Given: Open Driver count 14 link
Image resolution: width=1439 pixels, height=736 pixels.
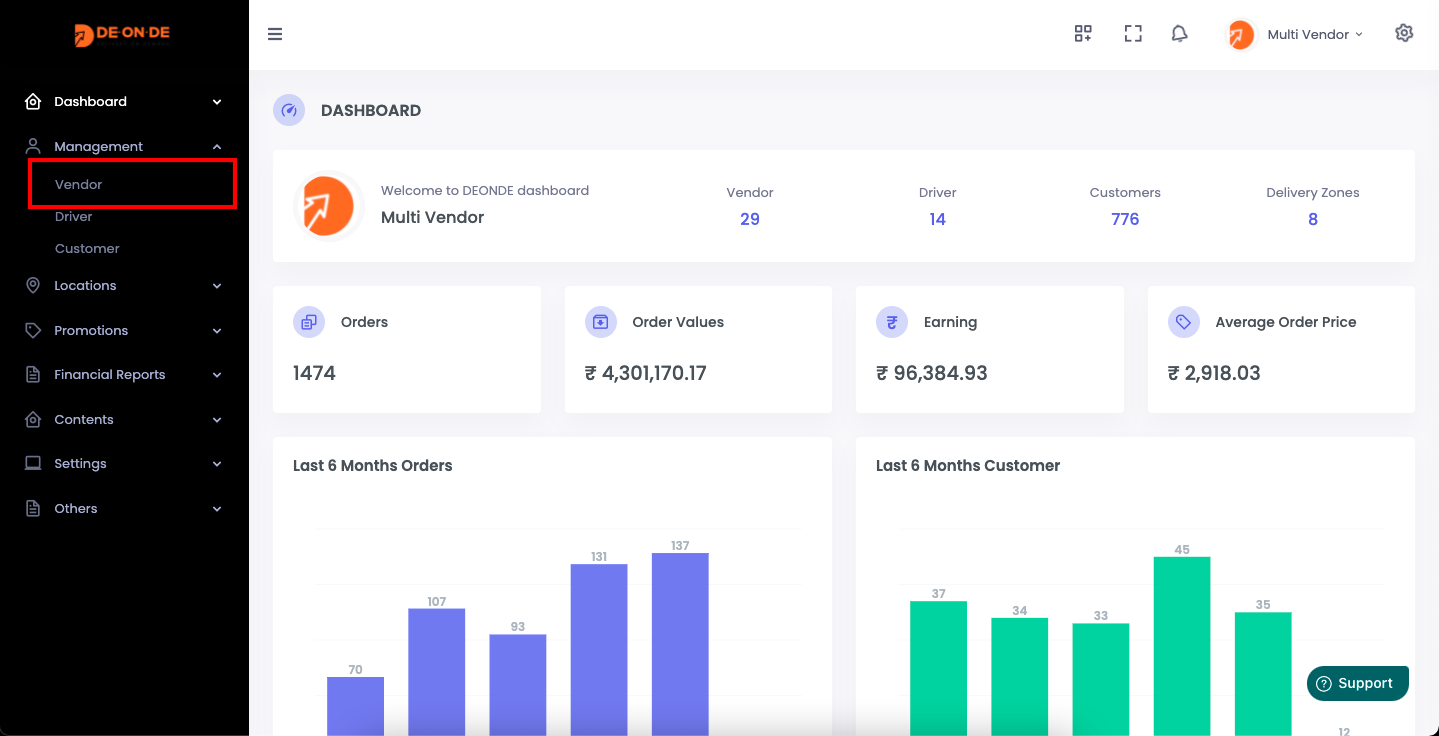Looking at the screenshot, I should (x=937, y=219).
